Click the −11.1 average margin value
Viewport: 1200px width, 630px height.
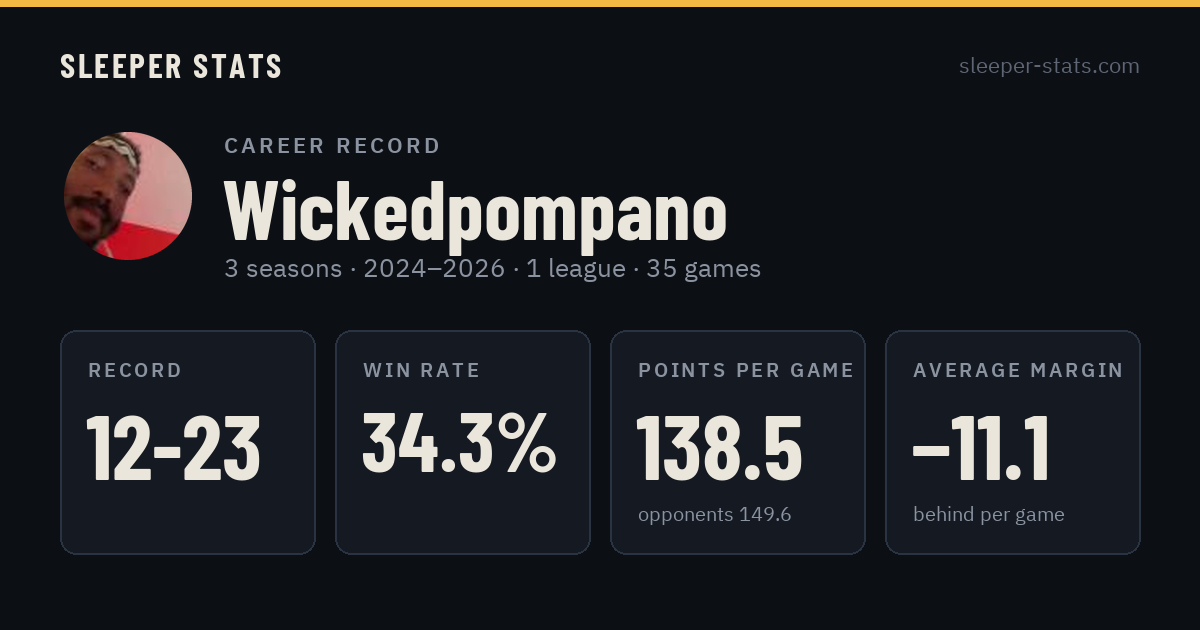(x=981, y=447)
